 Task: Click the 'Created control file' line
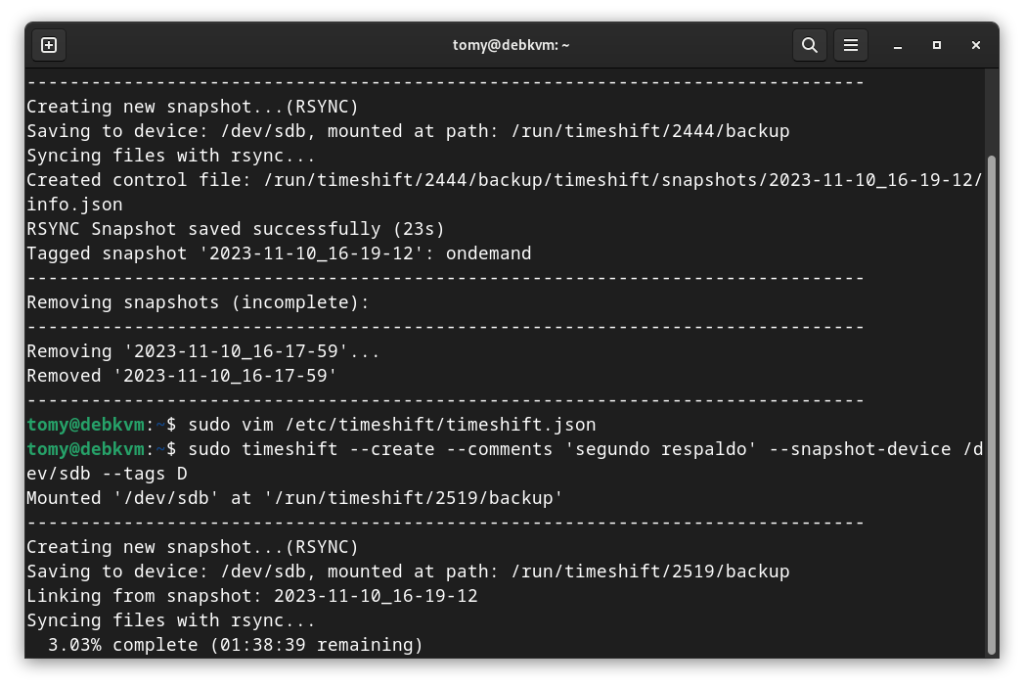tap(504, 180)
